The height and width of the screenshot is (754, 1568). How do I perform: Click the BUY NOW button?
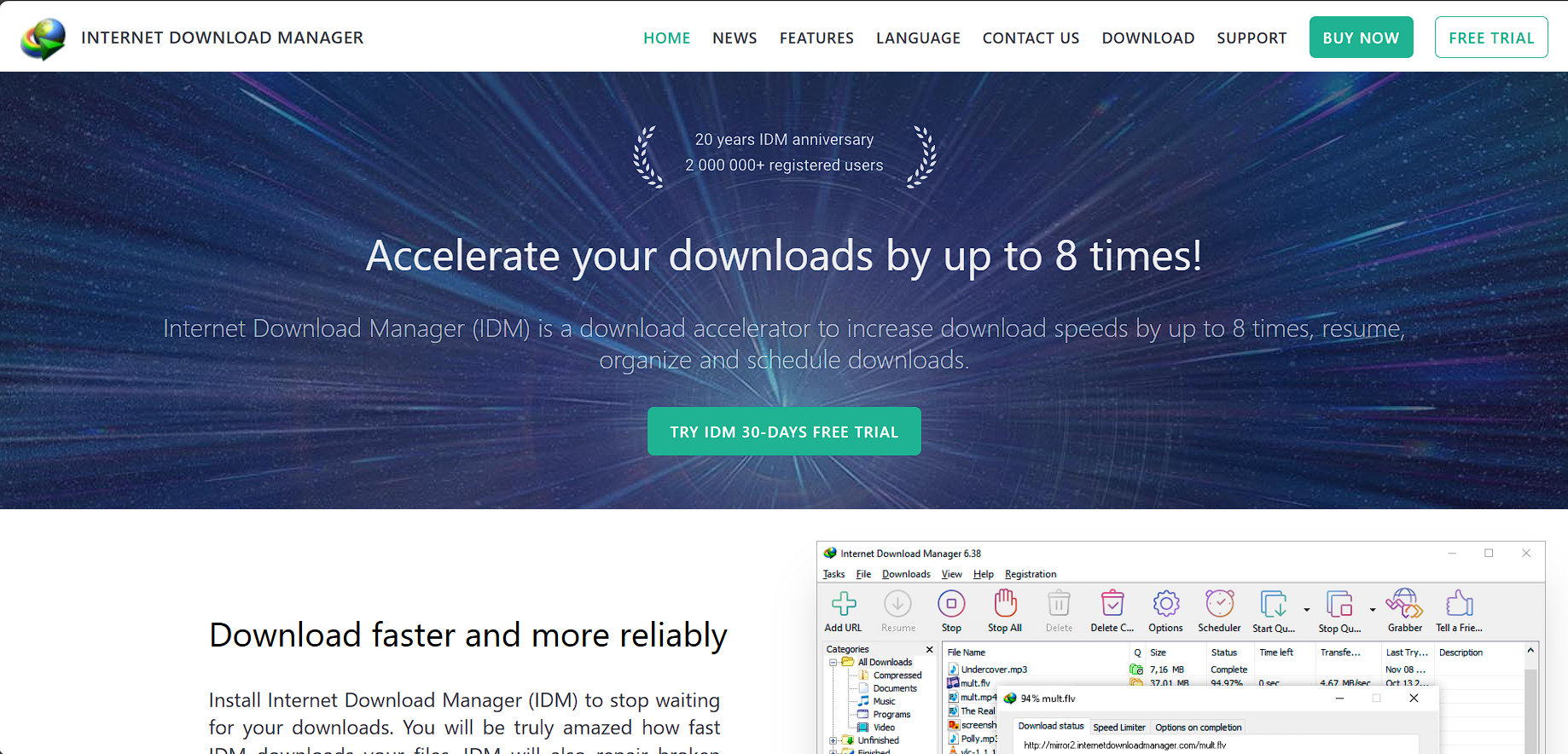click(1361, 38)
